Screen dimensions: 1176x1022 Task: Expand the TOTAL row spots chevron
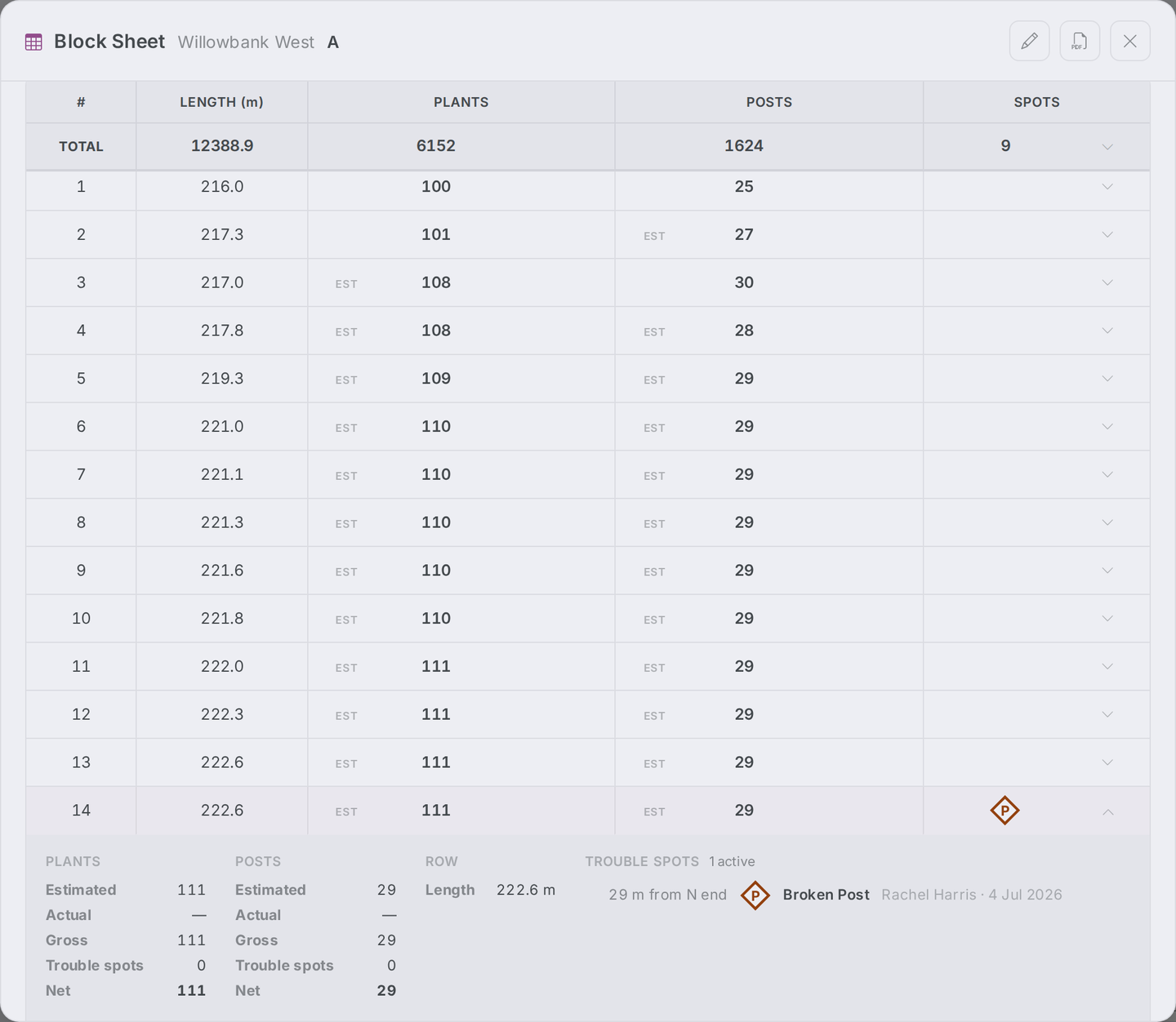pyautogui.click(x=1107, y=147)
